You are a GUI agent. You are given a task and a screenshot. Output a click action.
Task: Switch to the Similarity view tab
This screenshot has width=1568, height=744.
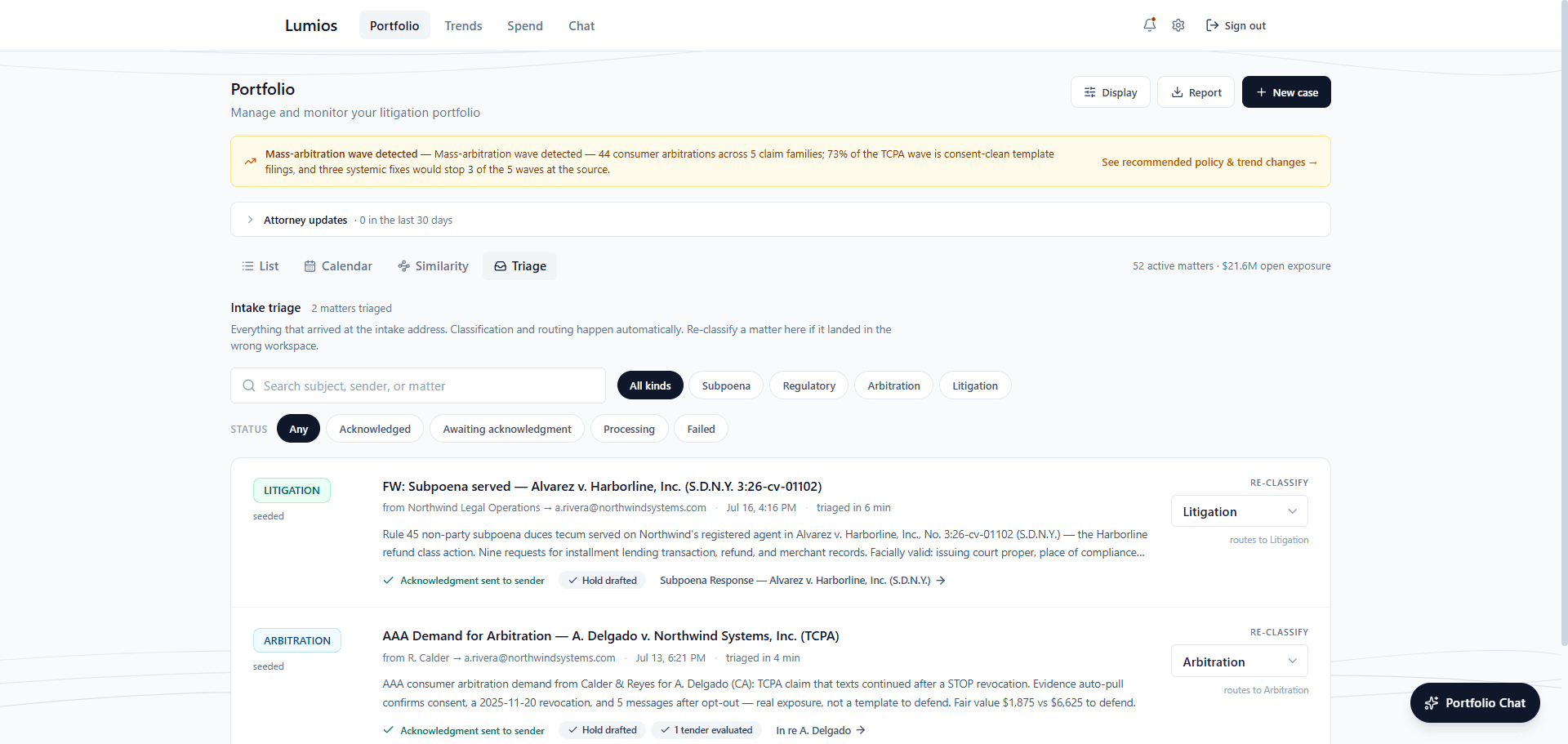tap(433, 266)
